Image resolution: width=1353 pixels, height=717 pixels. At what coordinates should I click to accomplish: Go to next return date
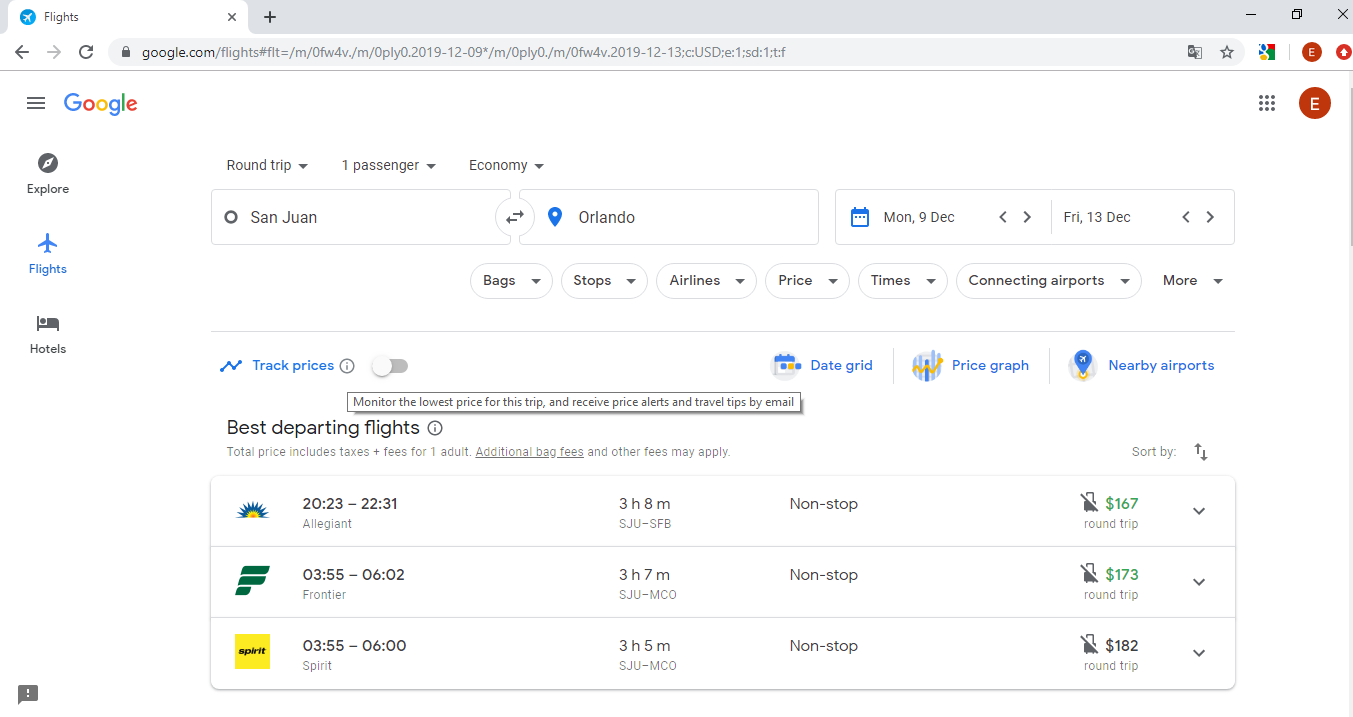coord(1210,217)
